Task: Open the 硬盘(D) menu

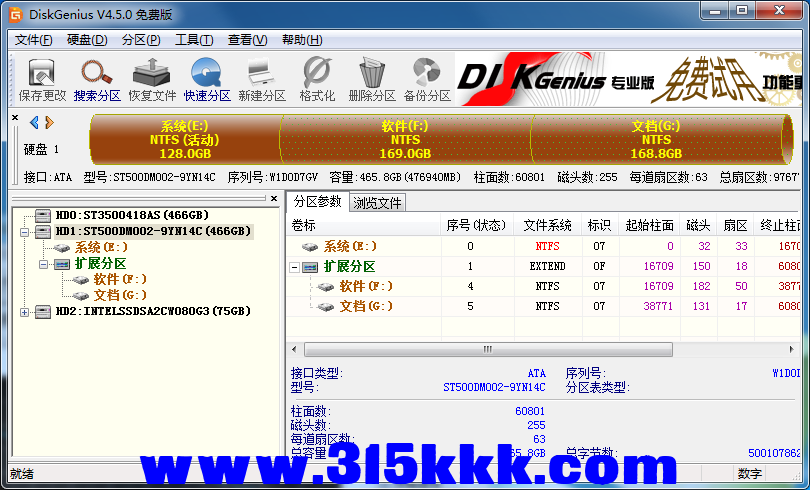Action: pyautogui.click(x=87, y=40)
